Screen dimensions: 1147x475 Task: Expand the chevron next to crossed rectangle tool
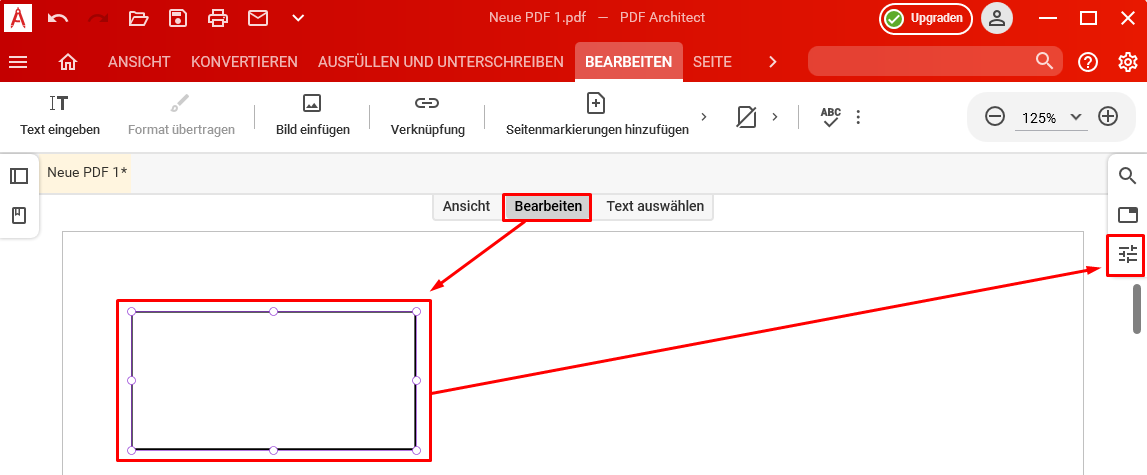click(774, 116)
